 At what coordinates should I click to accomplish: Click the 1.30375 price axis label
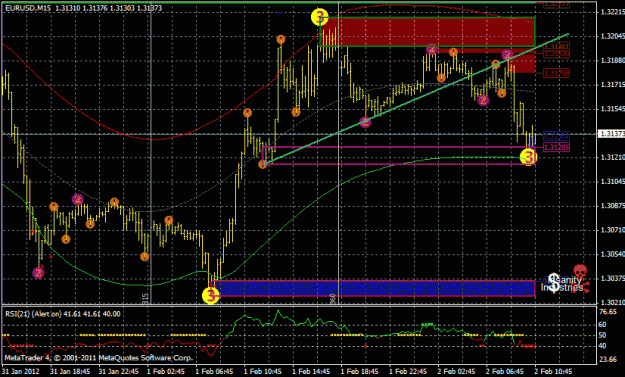click(x=613, y=278)
